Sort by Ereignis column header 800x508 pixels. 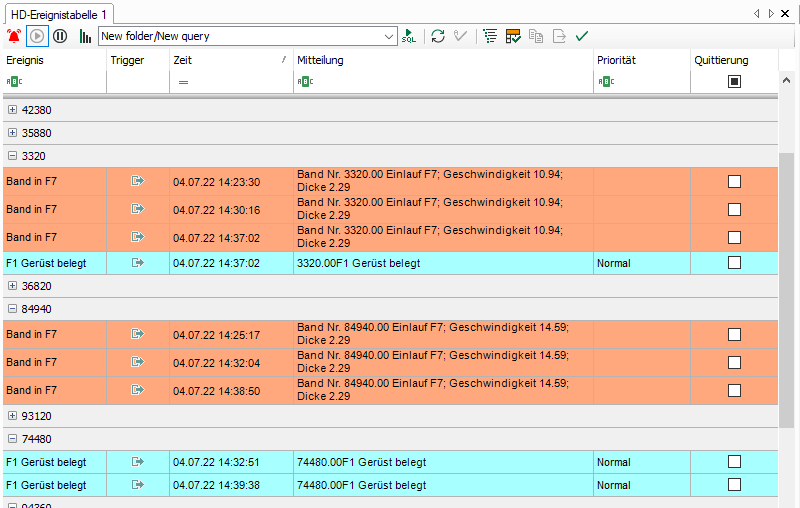55,60
